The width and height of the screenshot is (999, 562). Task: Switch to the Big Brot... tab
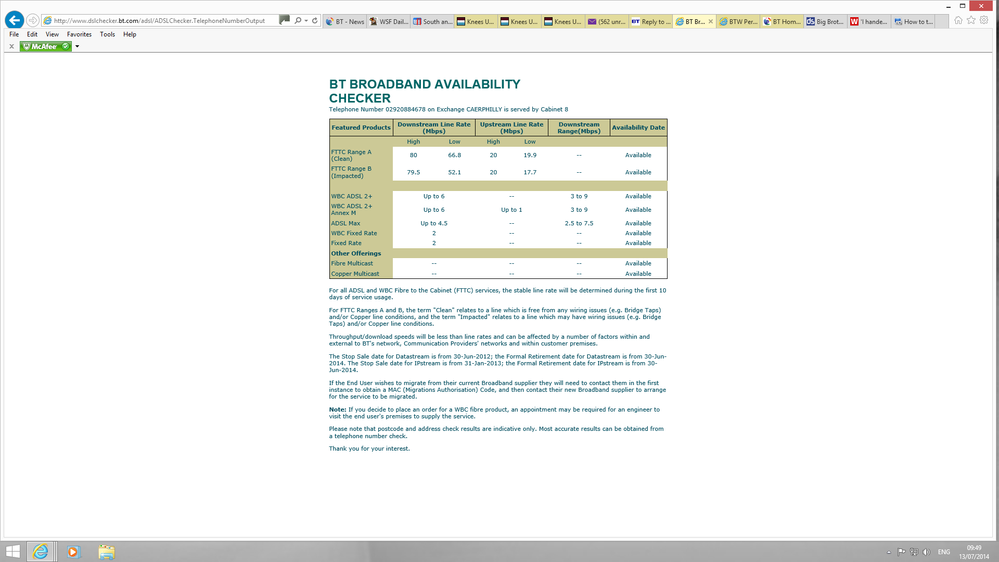[x=825, y=22]
